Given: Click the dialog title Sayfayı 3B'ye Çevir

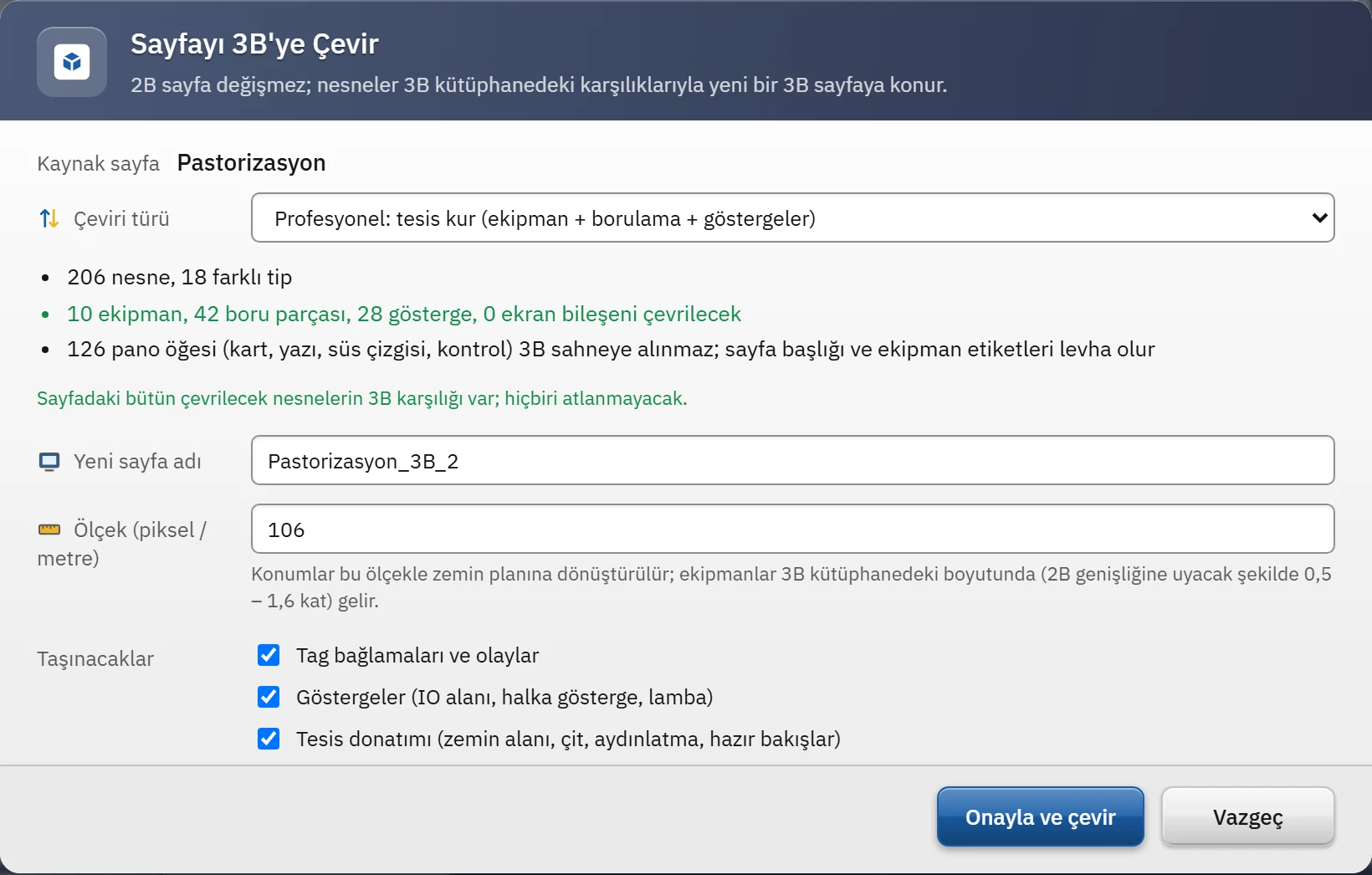Looking at the screenshot, I should (x=254, y=43).
